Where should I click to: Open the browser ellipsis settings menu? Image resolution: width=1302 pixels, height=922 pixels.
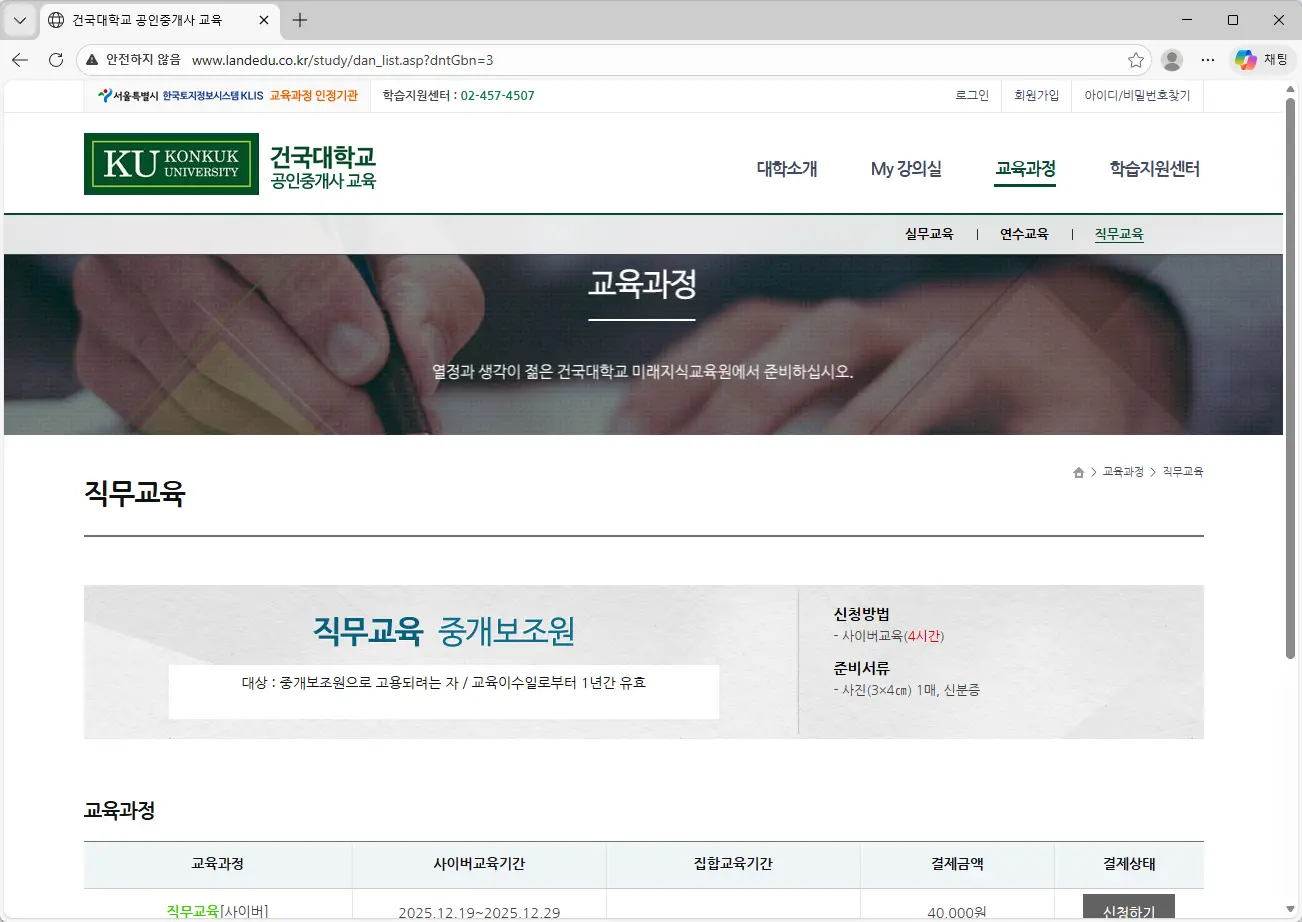[x=1208, y=60]
